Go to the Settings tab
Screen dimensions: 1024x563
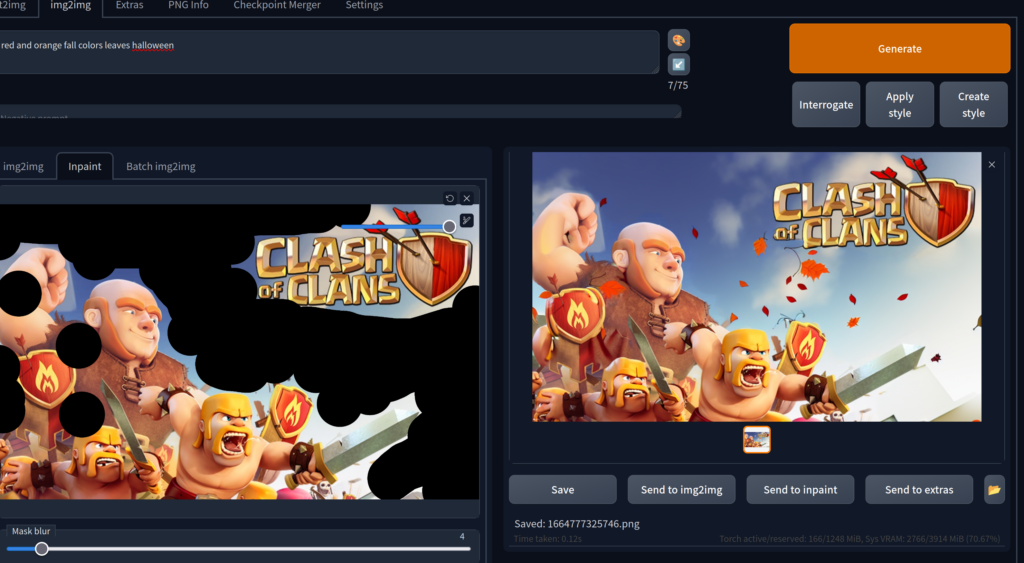pyautogui.click(x=364, y=5)
